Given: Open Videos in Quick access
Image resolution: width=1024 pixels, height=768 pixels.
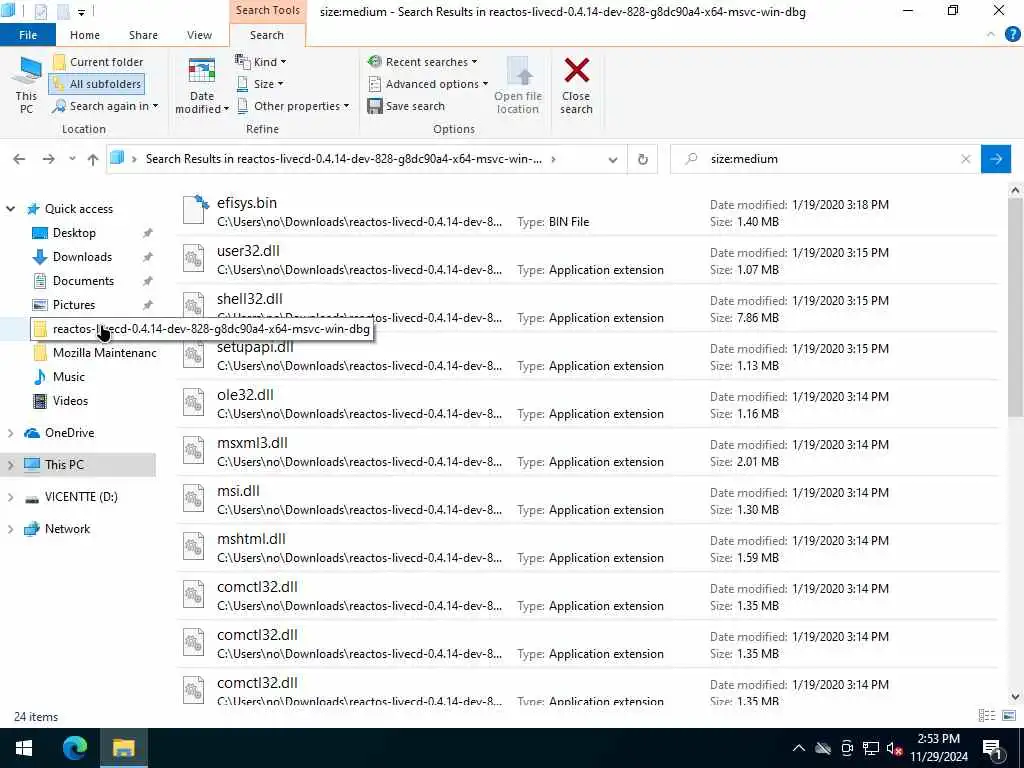Looking at the screenshot, I should coord(70,401).
